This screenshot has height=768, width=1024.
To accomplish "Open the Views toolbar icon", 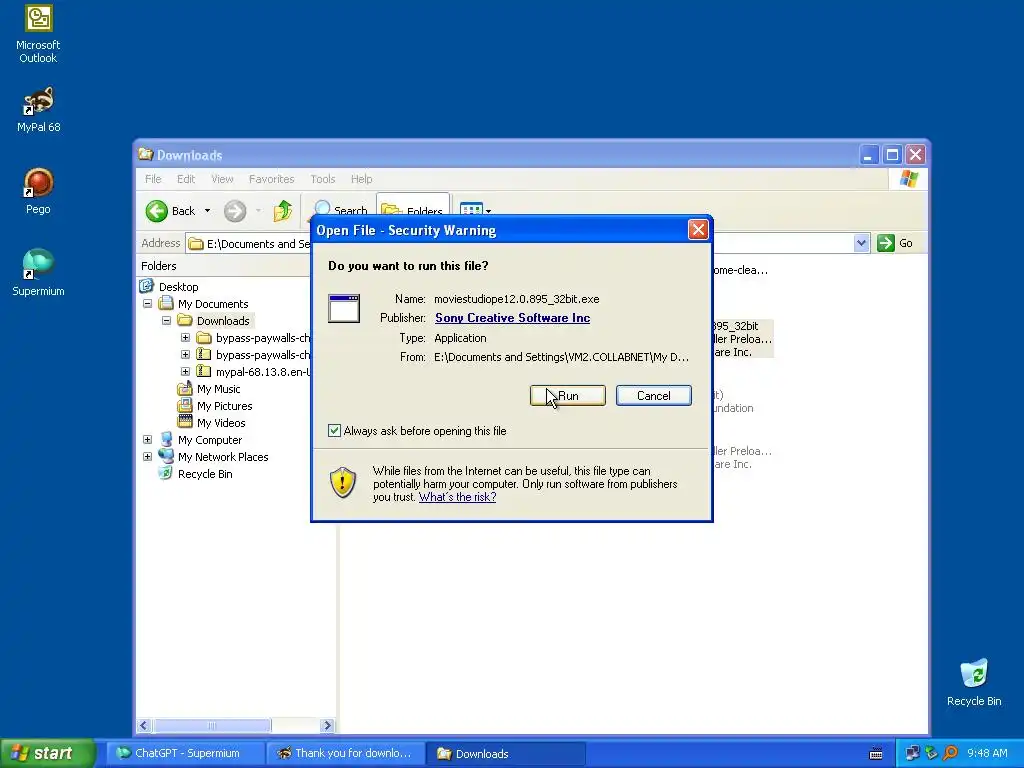I will (471, 210).
